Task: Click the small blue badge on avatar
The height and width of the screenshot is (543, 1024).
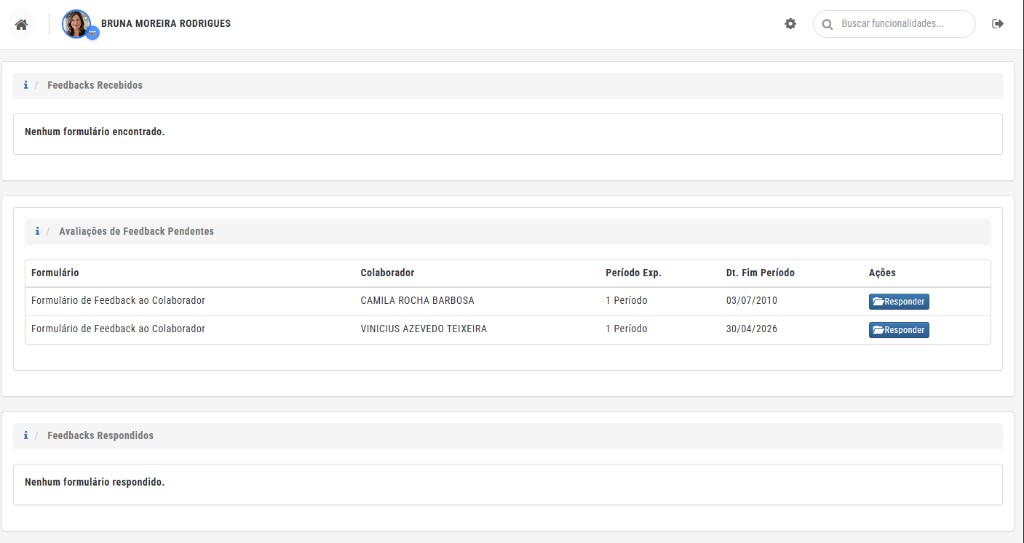Action: click(92, 33)
